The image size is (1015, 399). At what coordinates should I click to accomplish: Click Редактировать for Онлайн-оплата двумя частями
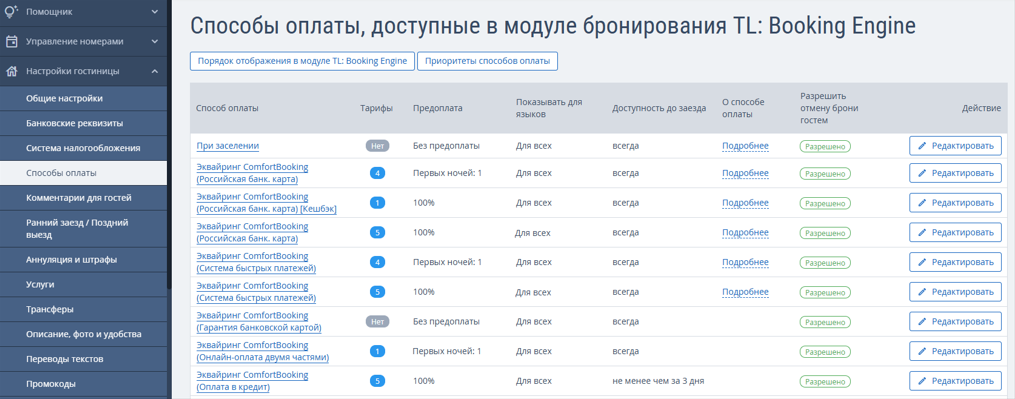(x=955, y=352)
